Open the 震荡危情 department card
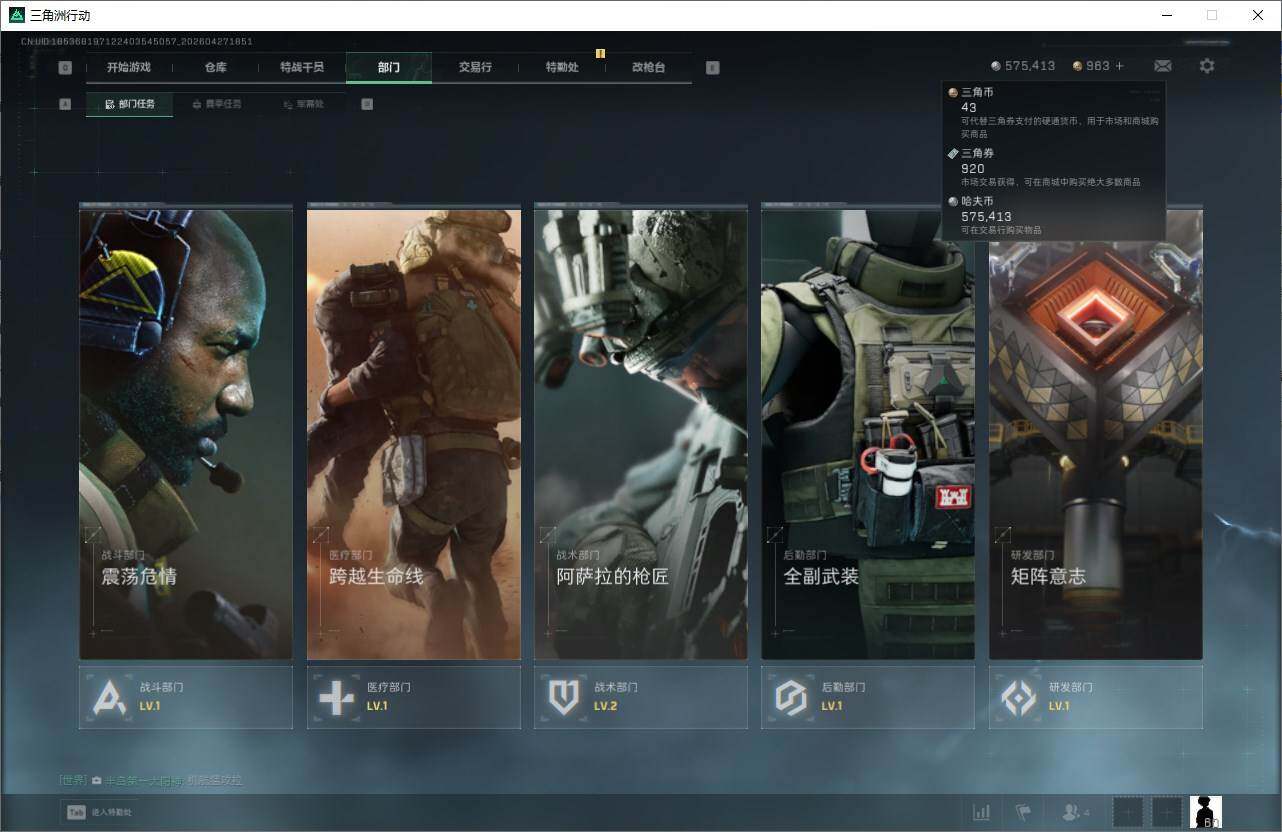Viewport: 1282px width, 832px height. pyautogui.click(x=186, y=434)
